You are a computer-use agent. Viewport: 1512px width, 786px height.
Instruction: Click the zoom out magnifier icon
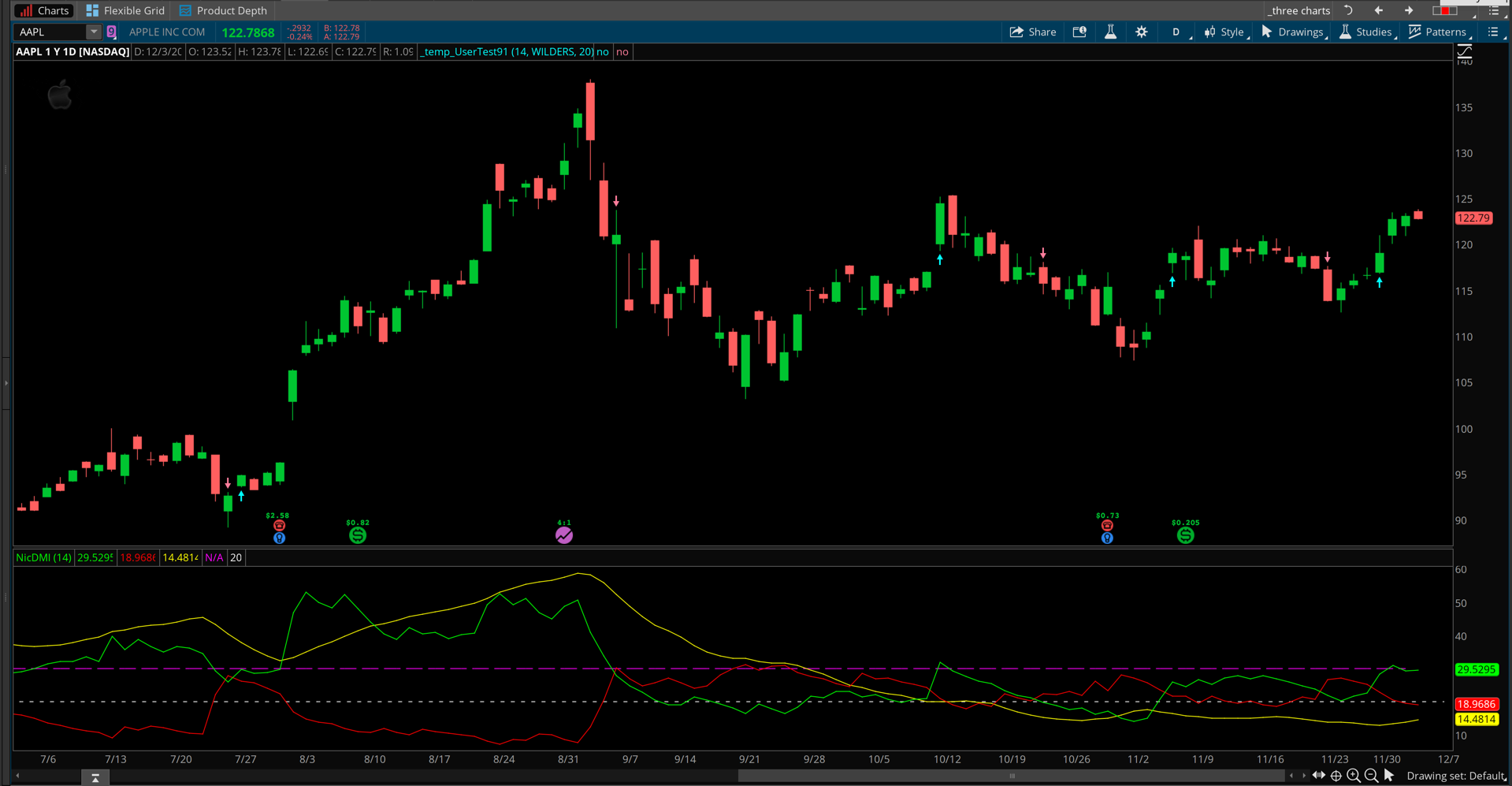[x=1372, y=776]
